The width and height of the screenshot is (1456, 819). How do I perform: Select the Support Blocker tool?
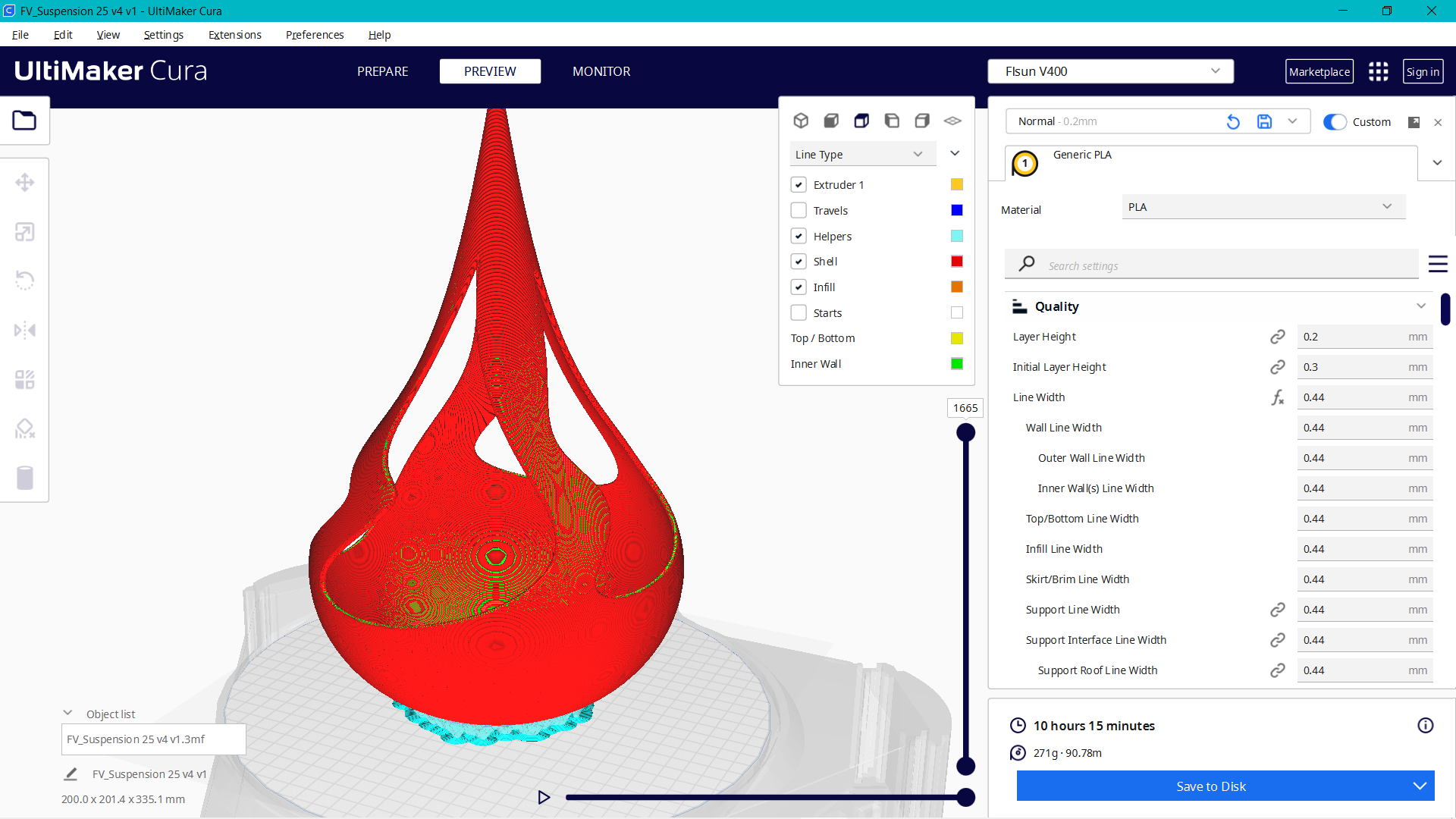point(25,428)
